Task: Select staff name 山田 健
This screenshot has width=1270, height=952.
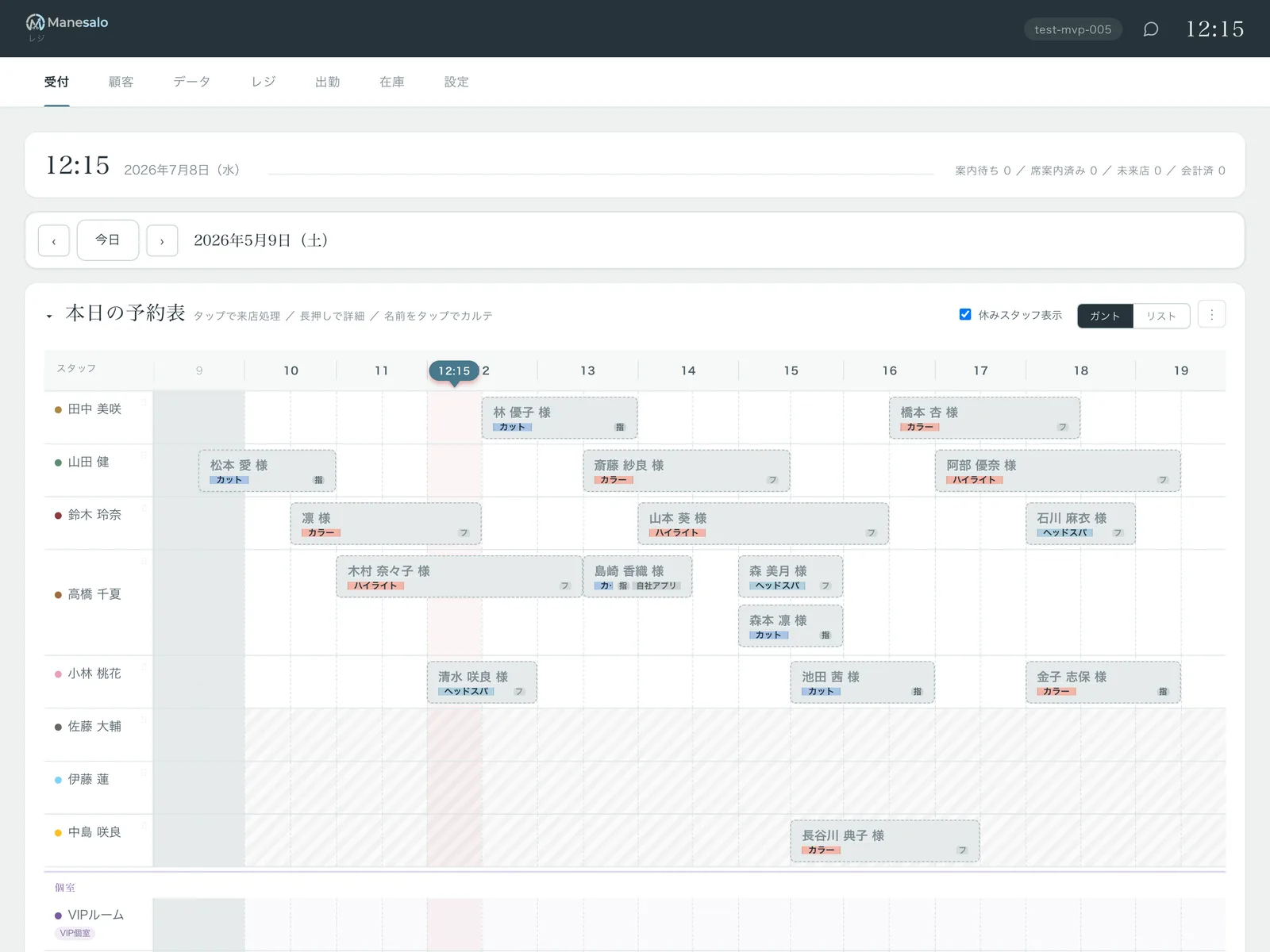Action: tap(88, 463)
